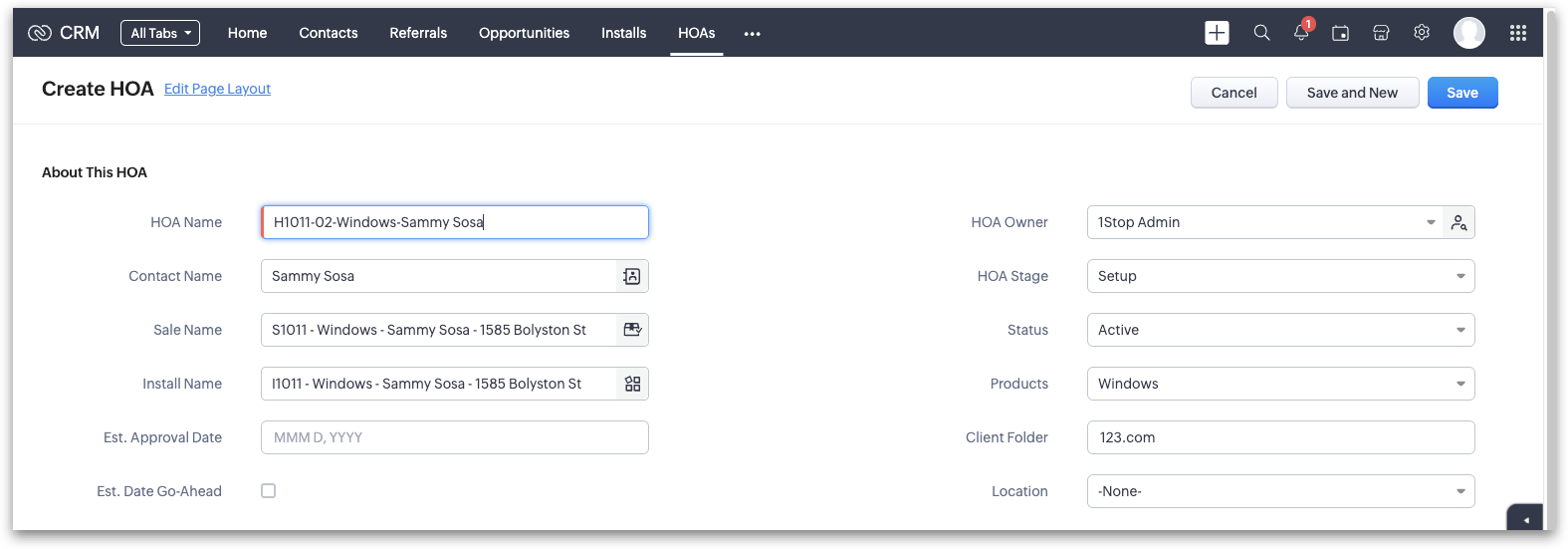Viewport: 1568px width, 549px height.
Task: Click the Est. Approval Date field
Action: pos(454,437)
